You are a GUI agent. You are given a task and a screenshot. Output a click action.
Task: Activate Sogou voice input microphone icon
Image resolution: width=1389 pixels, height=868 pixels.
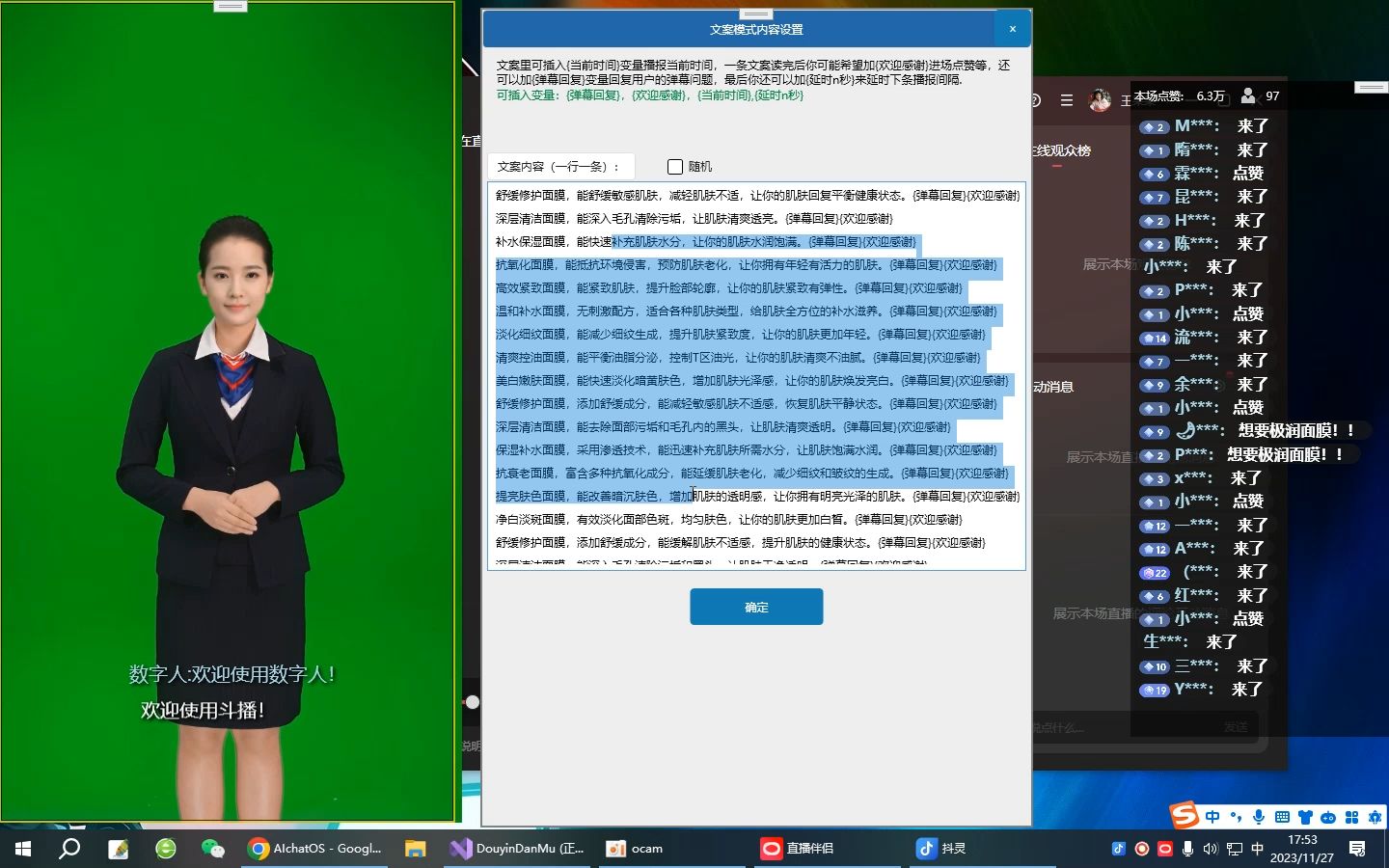point(1259,818)
